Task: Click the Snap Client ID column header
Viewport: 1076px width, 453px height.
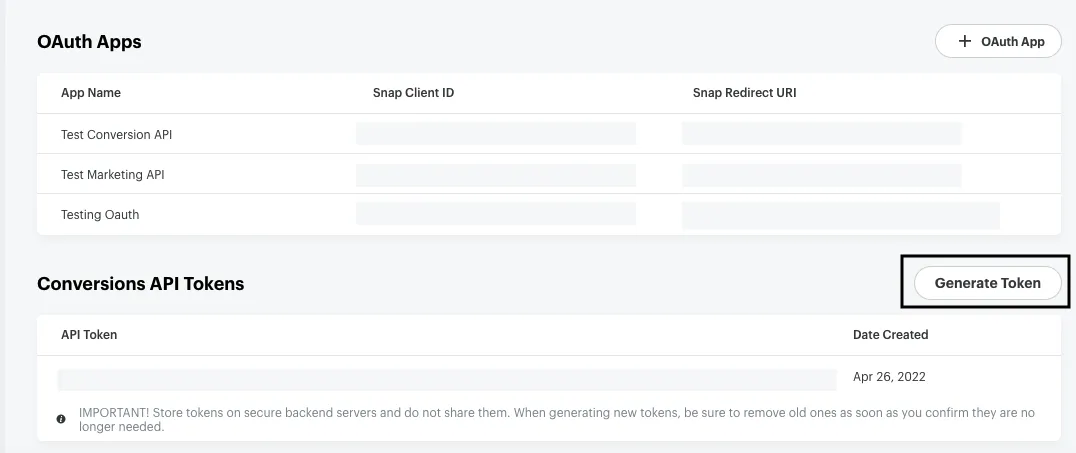Action: pyautogui.click(x=413, y=93)
